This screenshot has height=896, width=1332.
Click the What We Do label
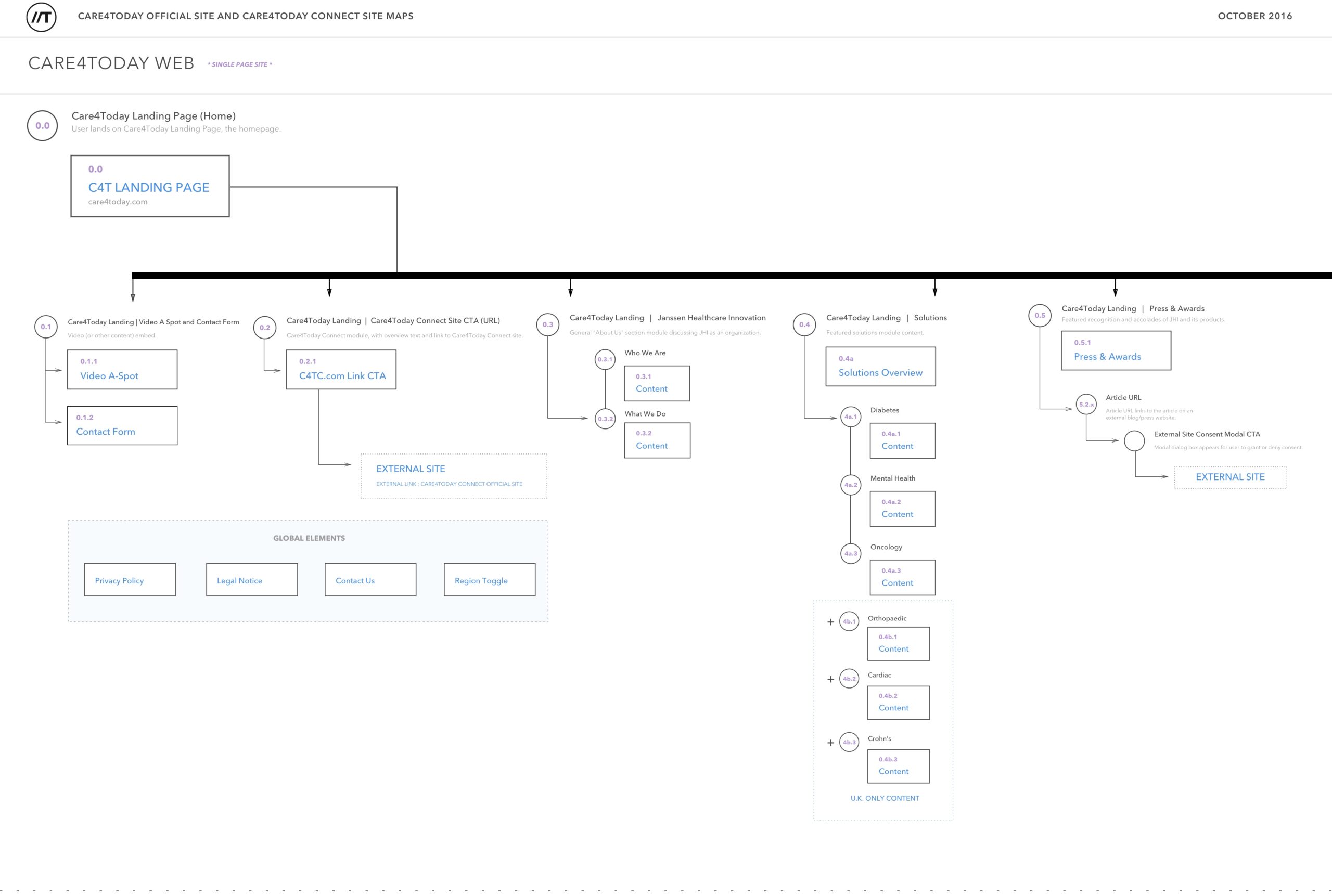pos(645,414)
